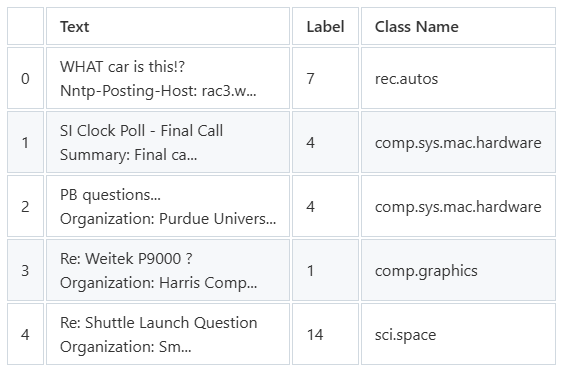This screenshot has width=565, height=373.
Task: Click comp.sys.mac.hardware cell in row 1
Action: point(458,142)
